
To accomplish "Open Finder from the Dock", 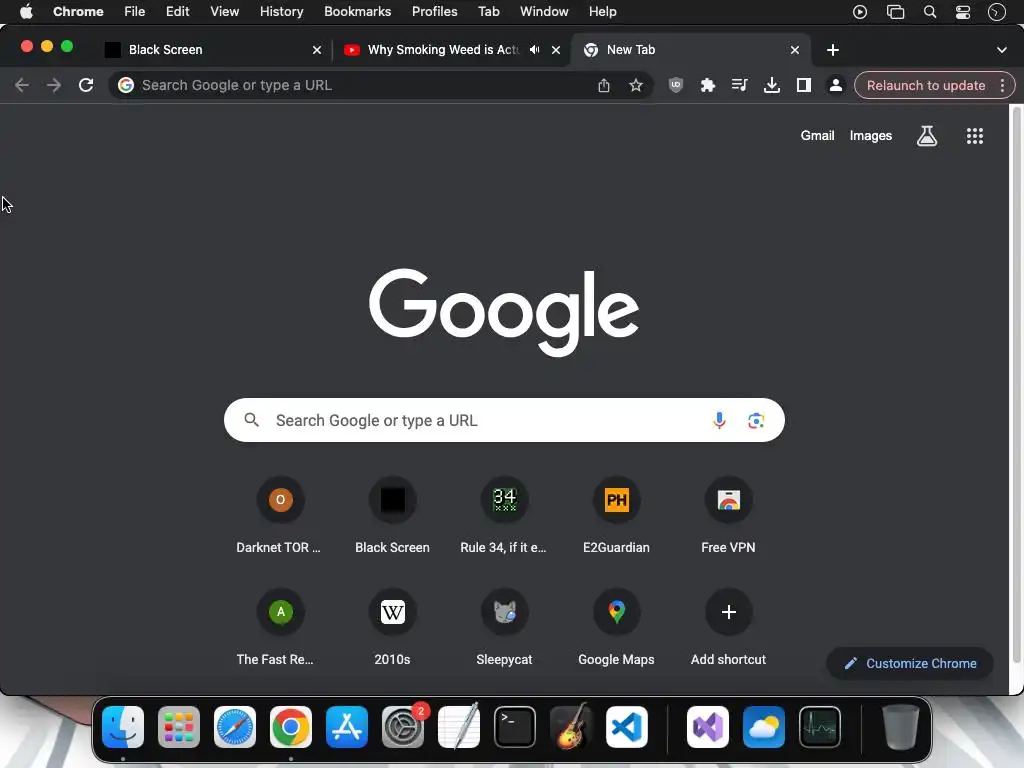I will 123,726.
